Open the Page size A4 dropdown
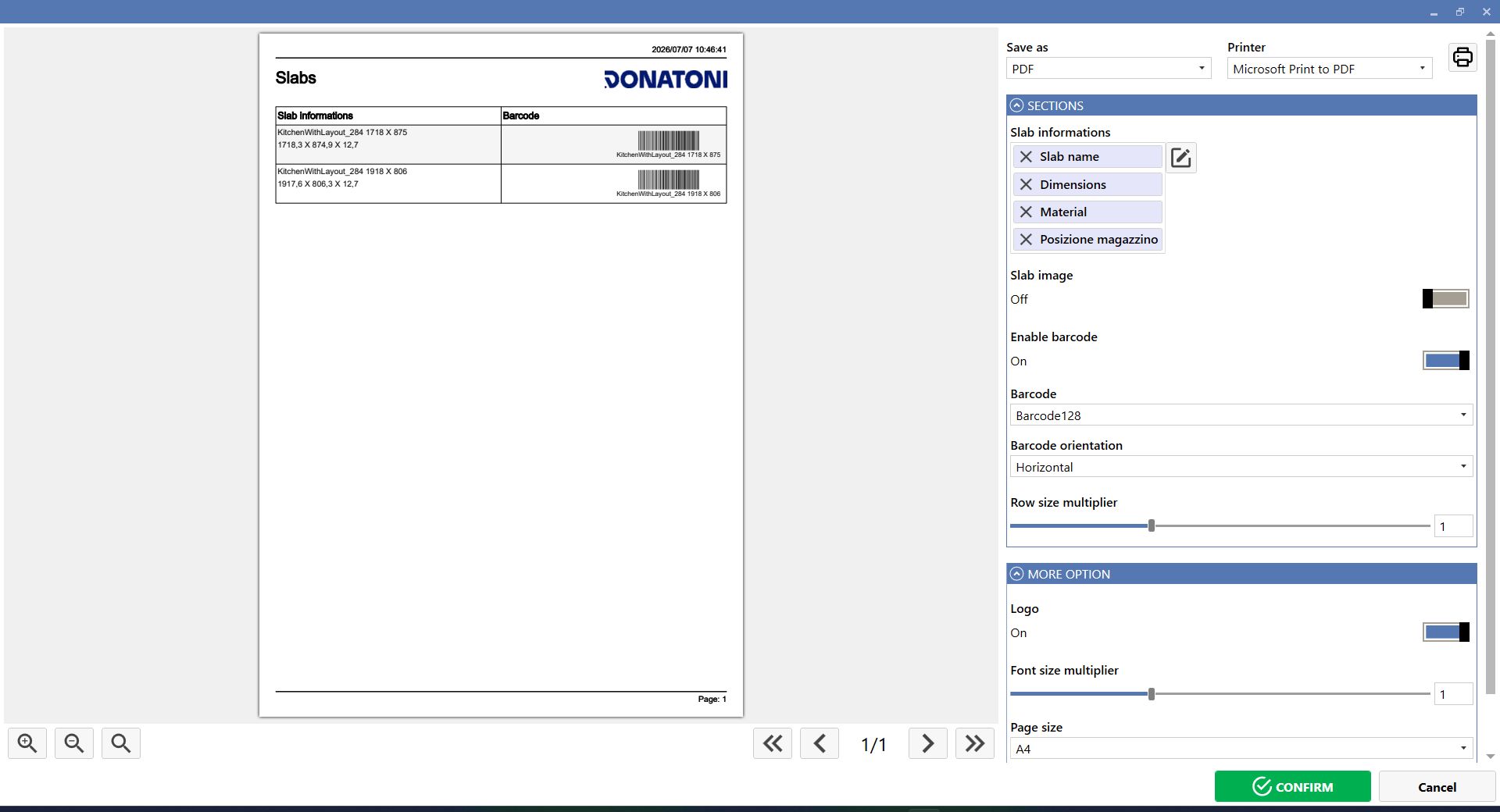Viewport: 1500px width, 812px height. [x=1241, y=749]
